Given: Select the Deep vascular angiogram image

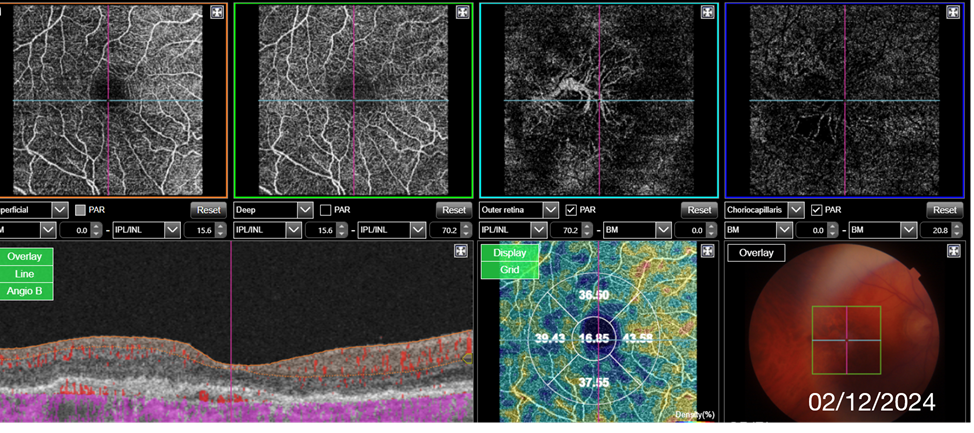Looking at the screenshot, I should click(x=353, y=101).
